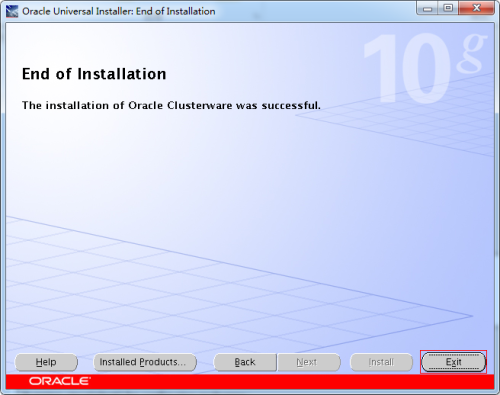Viewport: 500px width, 395px height.
Task: Maximize the installer window
Action: tap(448, 8)
